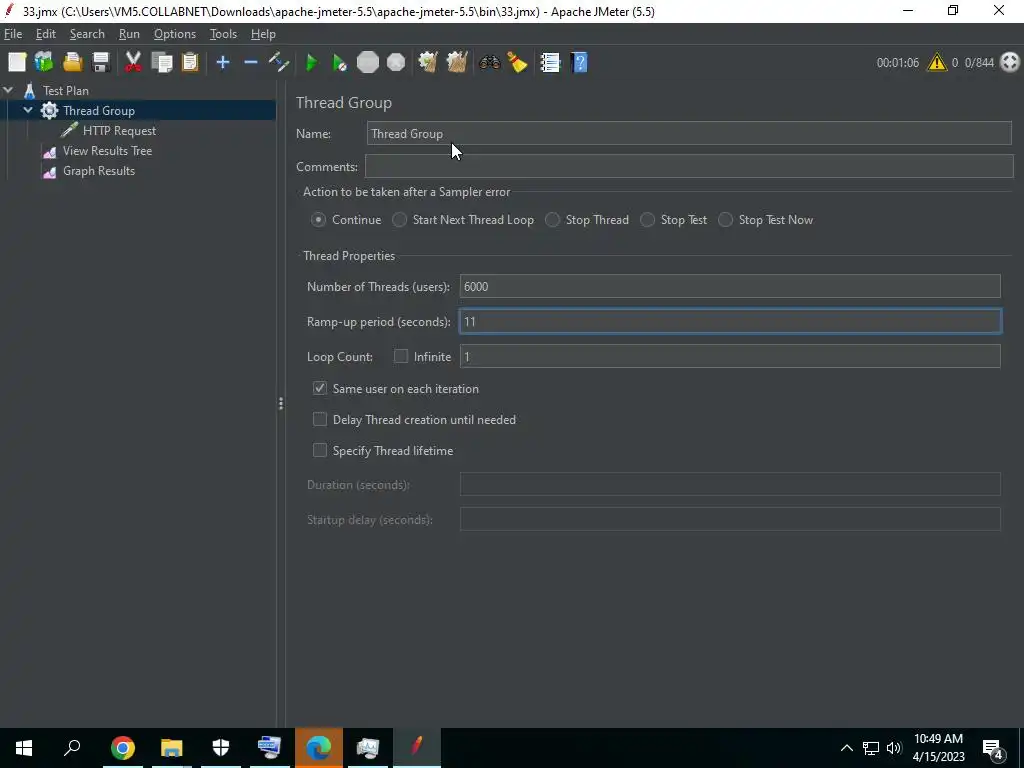
Task: Open the Search menu
Action: pyautogui.click(x=87, y=34)
